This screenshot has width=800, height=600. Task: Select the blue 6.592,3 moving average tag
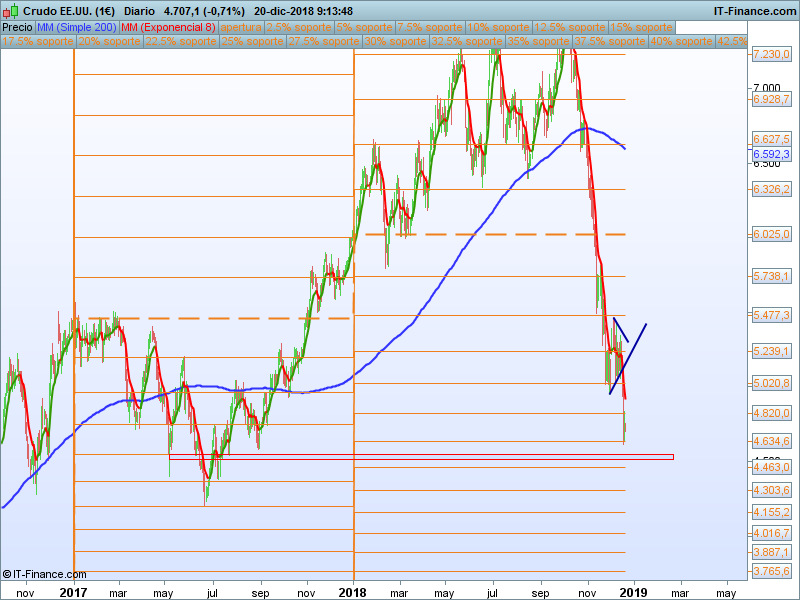tap(771, 154)
